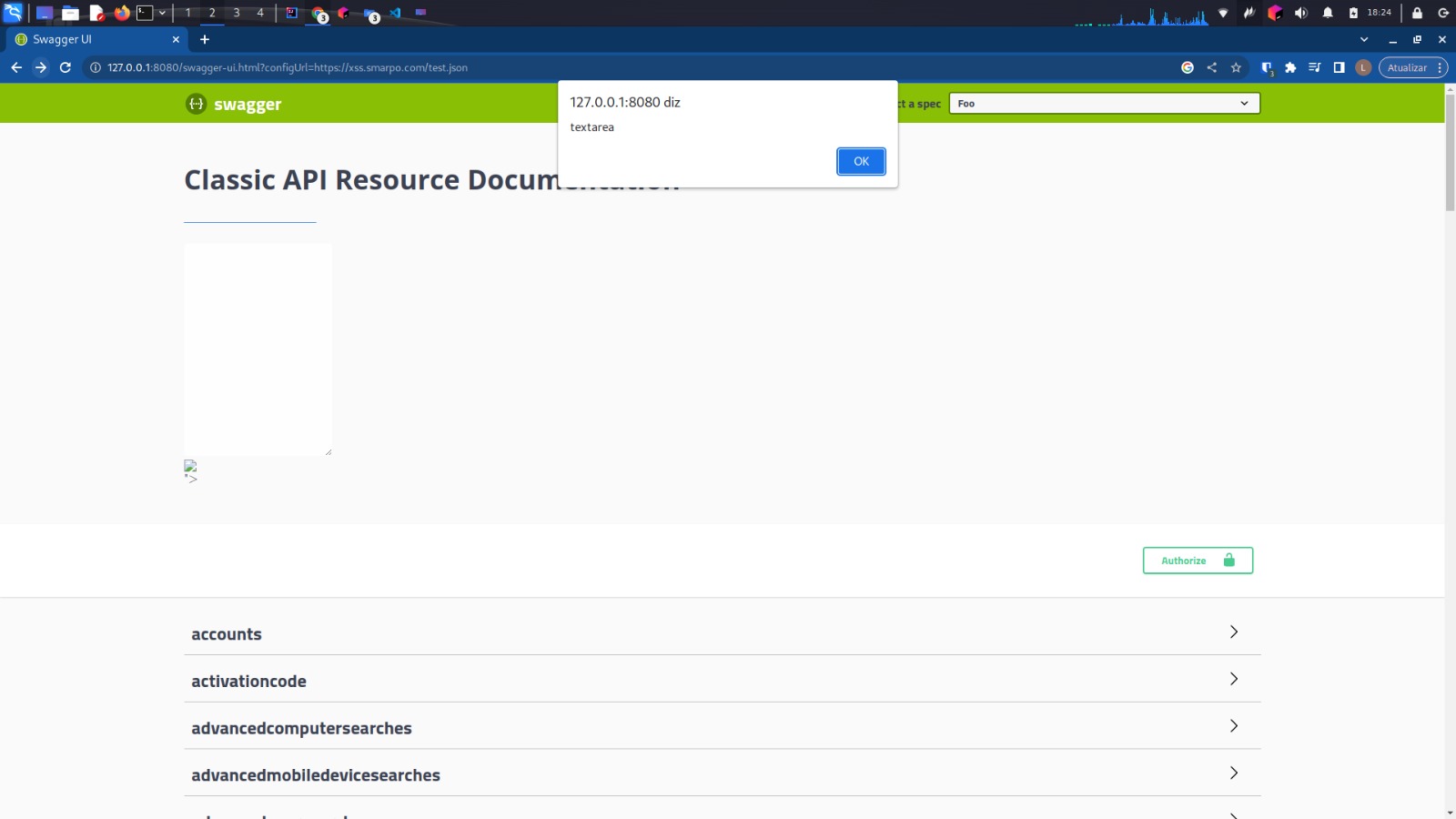This screenshot has width=1456, height=819.
Task: Click the '127.0.0.1:8080 diz' alert title
Action: pyautogui.click(x=625, y=102)
